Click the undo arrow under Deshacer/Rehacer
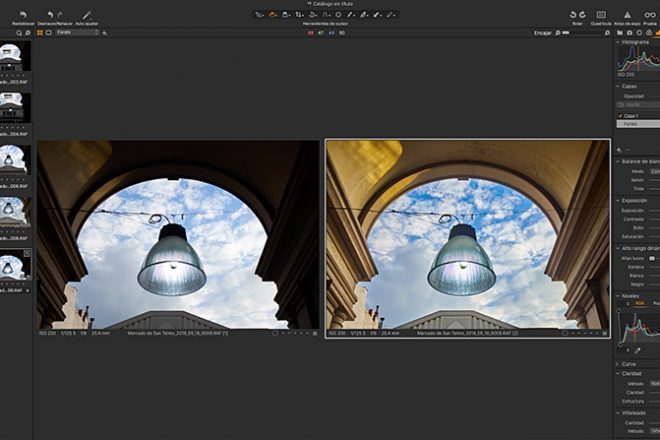660x440 pixels. coord(50,15)
